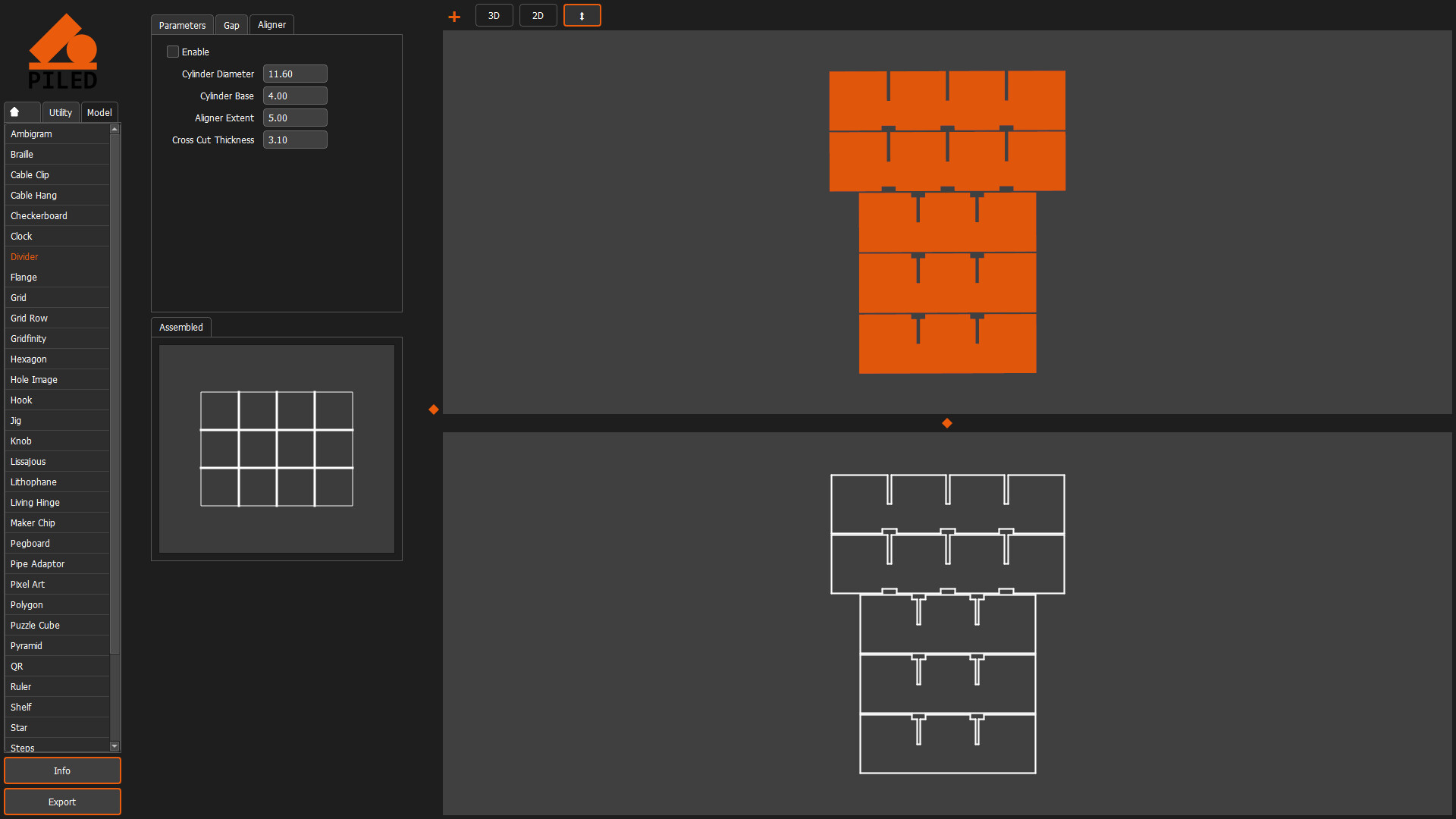Viewport: 1456px width, 819px height.
Task: Toggle the vertical split view arrow button
Action: (582, 16)
